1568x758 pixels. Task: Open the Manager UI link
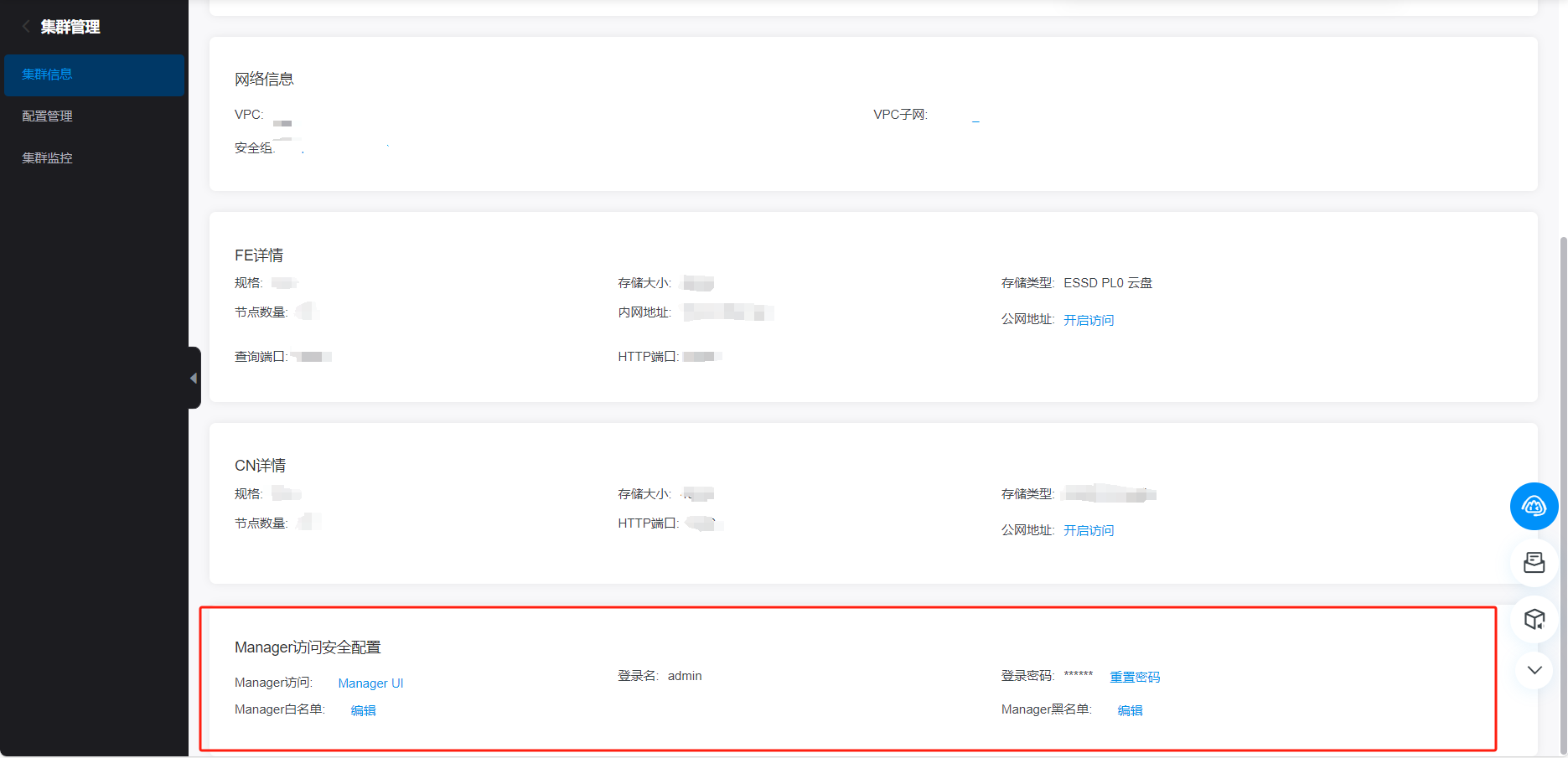click(370, 683)
